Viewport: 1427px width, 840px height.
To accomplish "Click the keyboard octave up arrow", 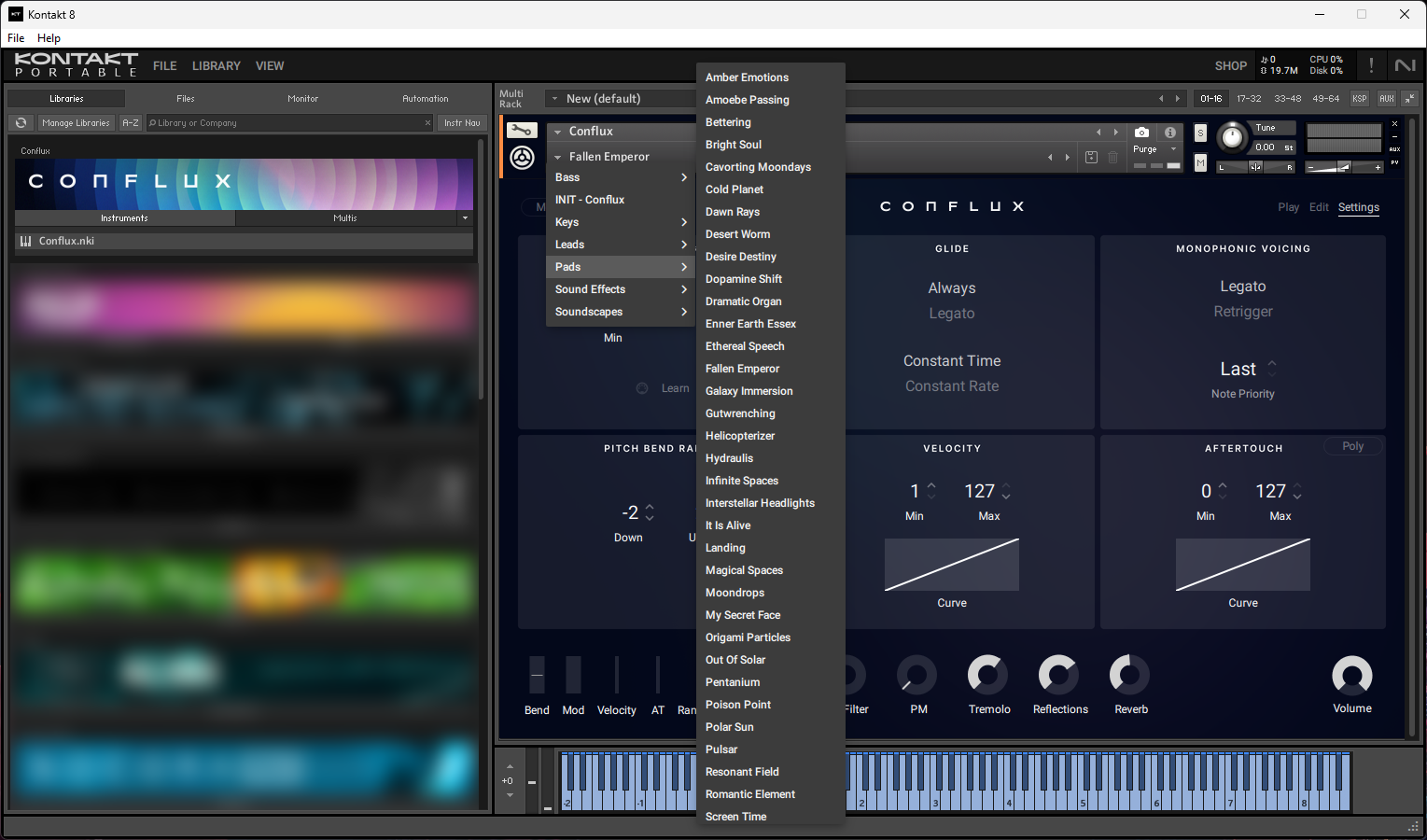I will coord(510,766).
